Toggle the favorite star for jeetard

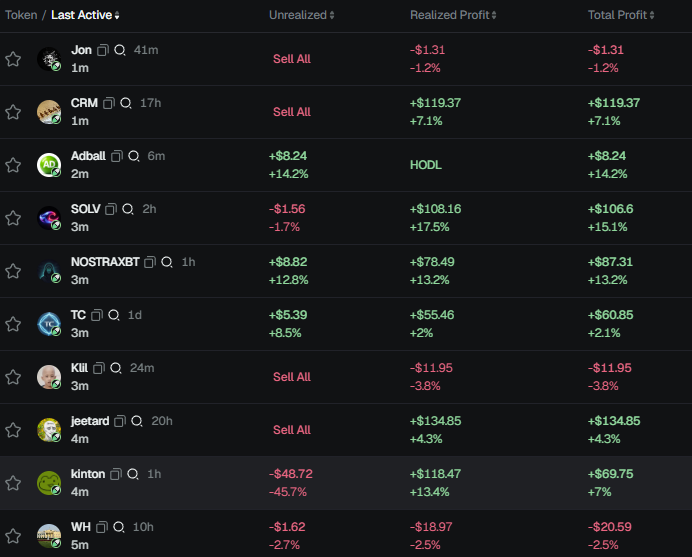[x=13, y=430]
